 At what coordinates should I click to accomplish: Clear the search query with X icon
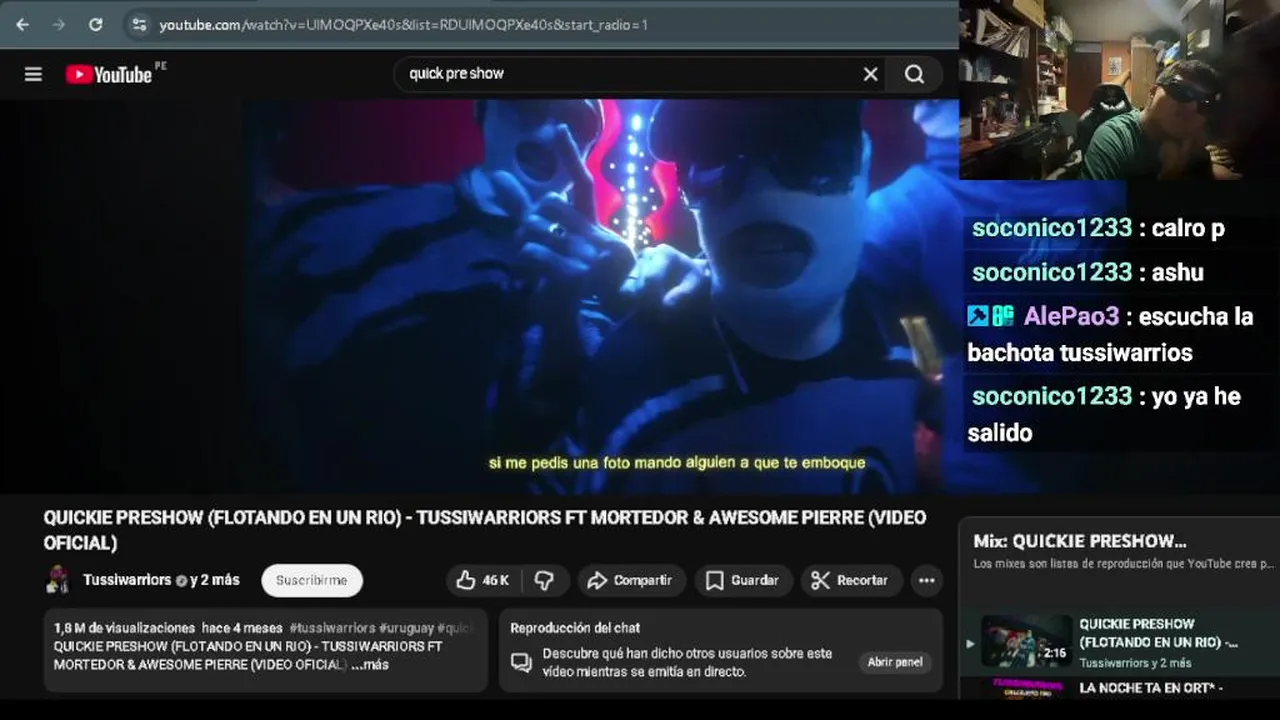[870, 74]
